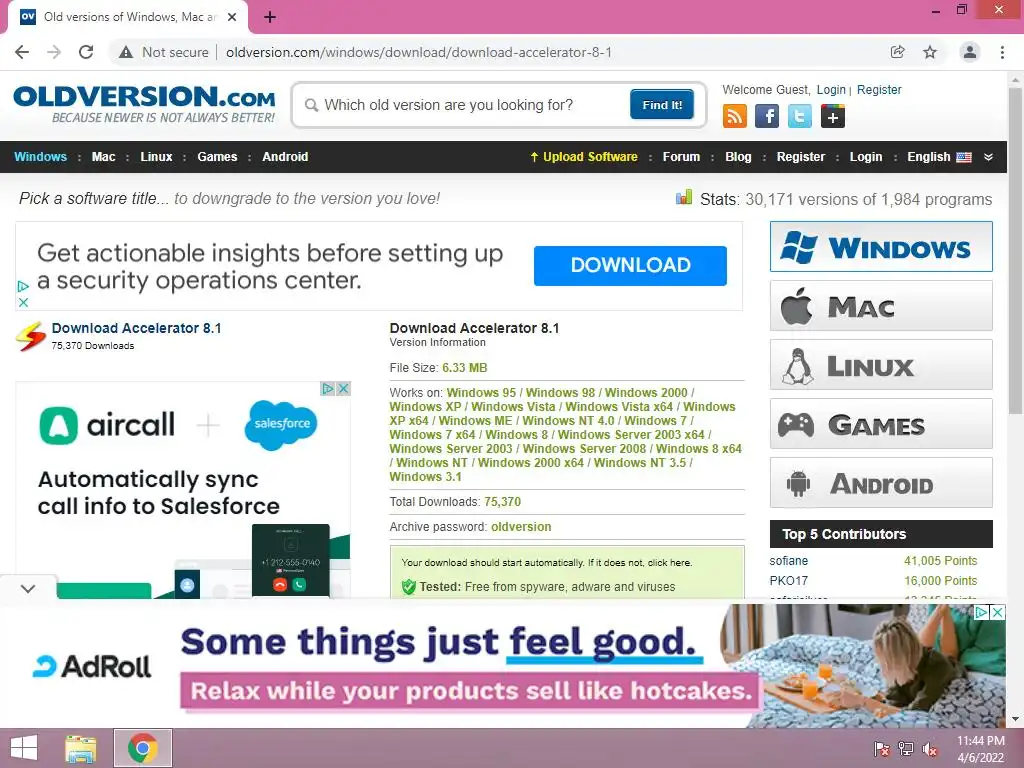Open the Windows nav menu item
The image size is (1024, 768).
click(x=40, y=157)
